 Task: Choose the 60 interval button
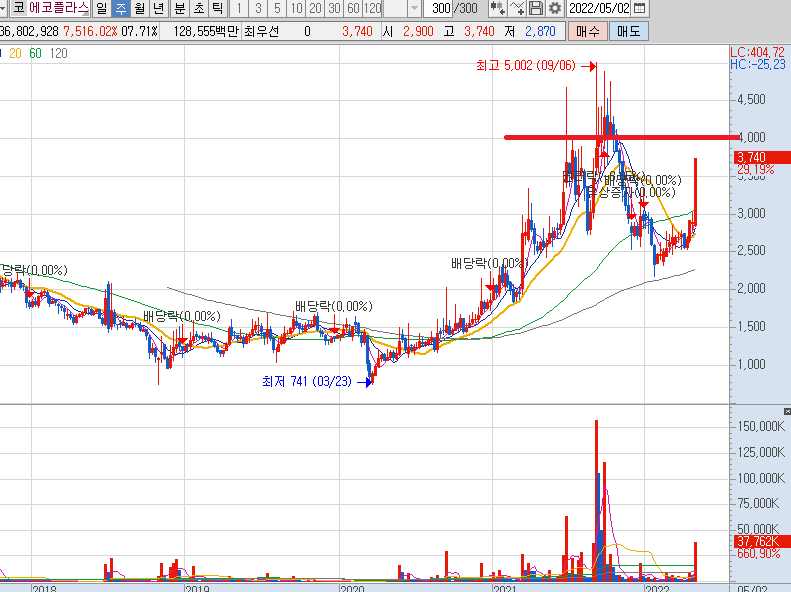point(354,8)
